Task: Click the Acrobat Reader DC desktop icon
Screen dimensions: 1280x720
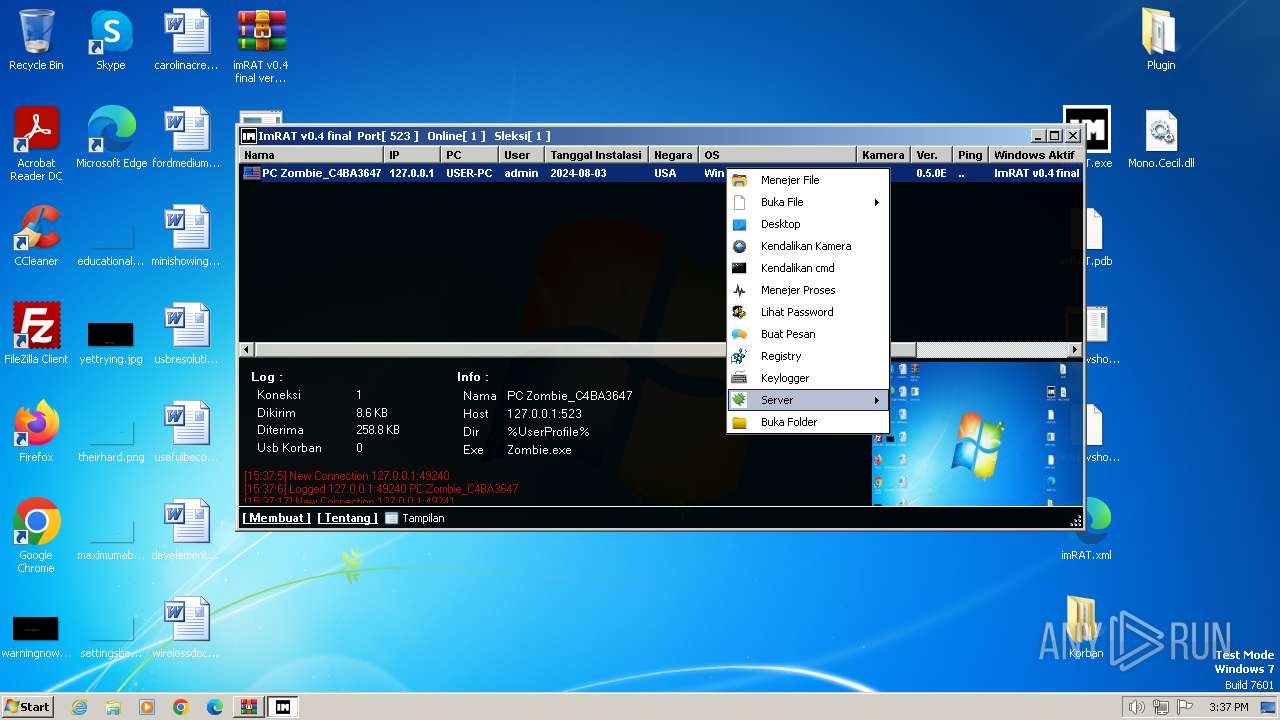Action: pos(36,145)
